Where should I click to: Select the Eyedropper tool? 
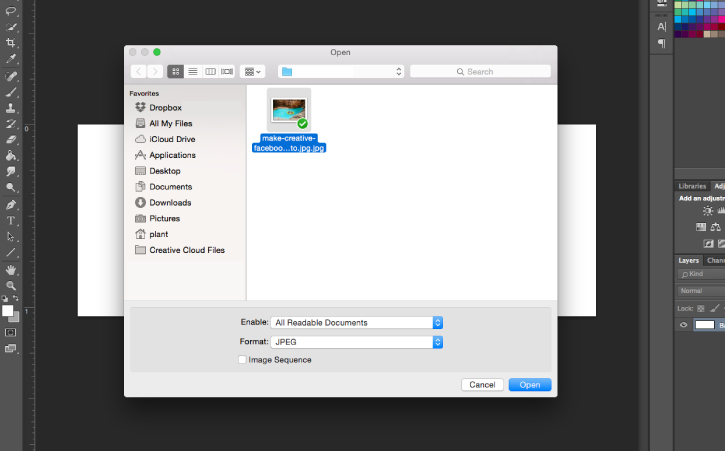pos(10,59)
